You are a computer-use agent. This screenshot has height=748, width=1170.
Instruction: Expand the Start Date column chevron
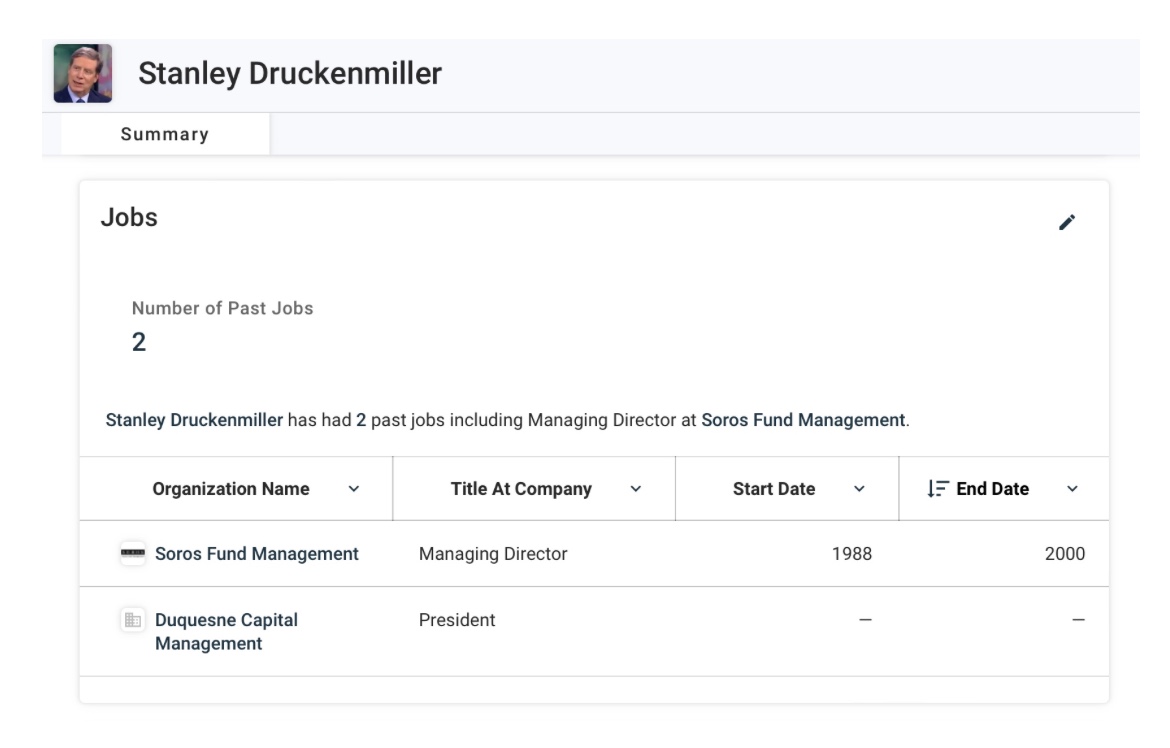[859, 489]
